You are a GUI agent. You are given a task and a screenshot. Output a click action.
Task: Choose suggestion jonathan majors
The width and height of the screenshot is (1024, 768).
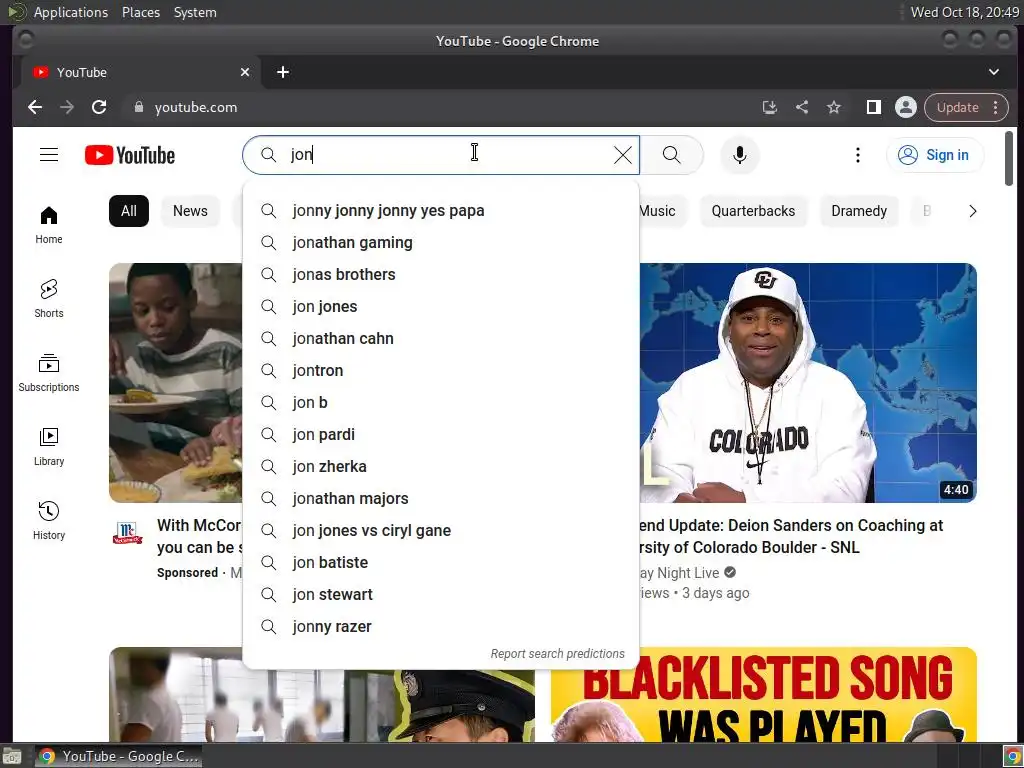[x=441, y=499]
